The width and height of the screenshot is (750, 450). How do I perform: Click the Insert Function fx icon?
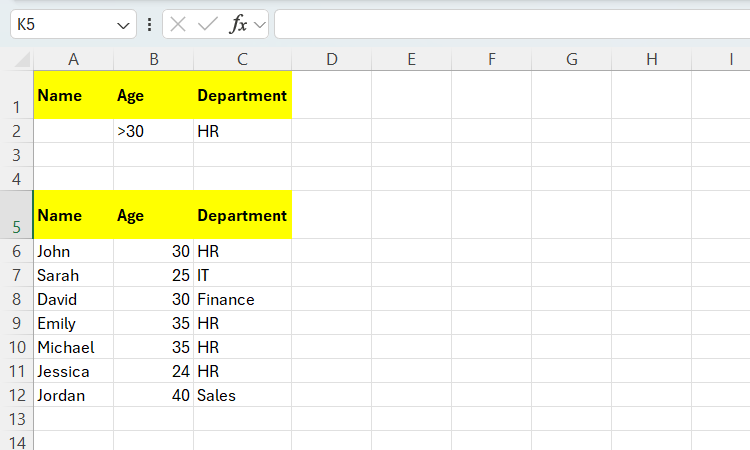(x=238, y=25)
